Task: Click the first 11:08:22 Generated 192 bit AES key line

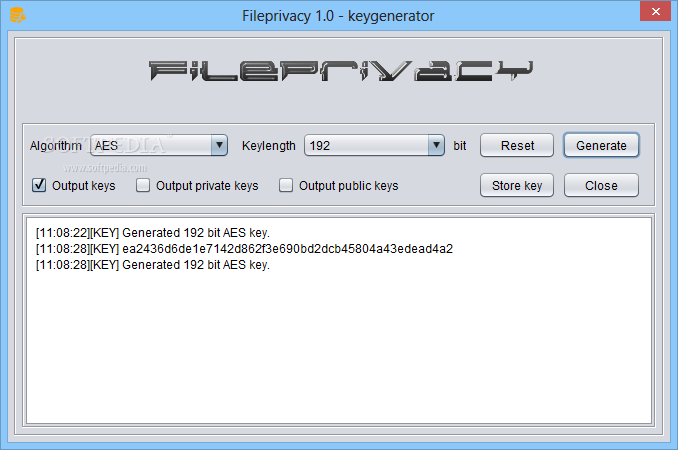Action: [x=153, y=233]
